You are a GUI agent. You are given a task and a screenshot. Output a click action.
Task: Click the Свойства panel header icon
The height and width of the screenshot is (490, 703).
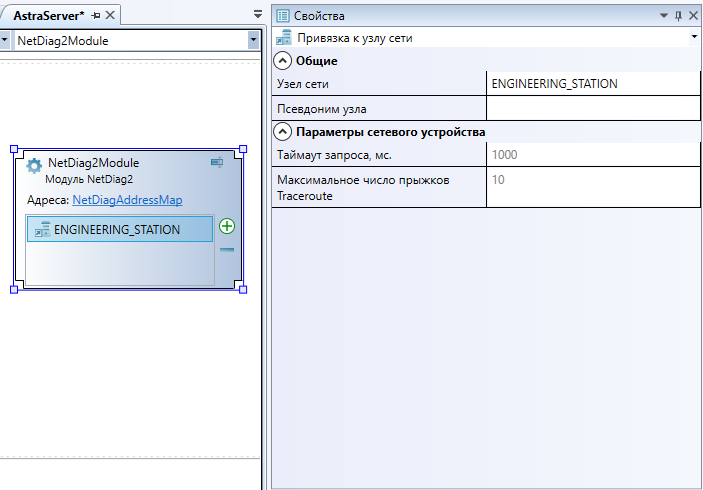point(283,16)
